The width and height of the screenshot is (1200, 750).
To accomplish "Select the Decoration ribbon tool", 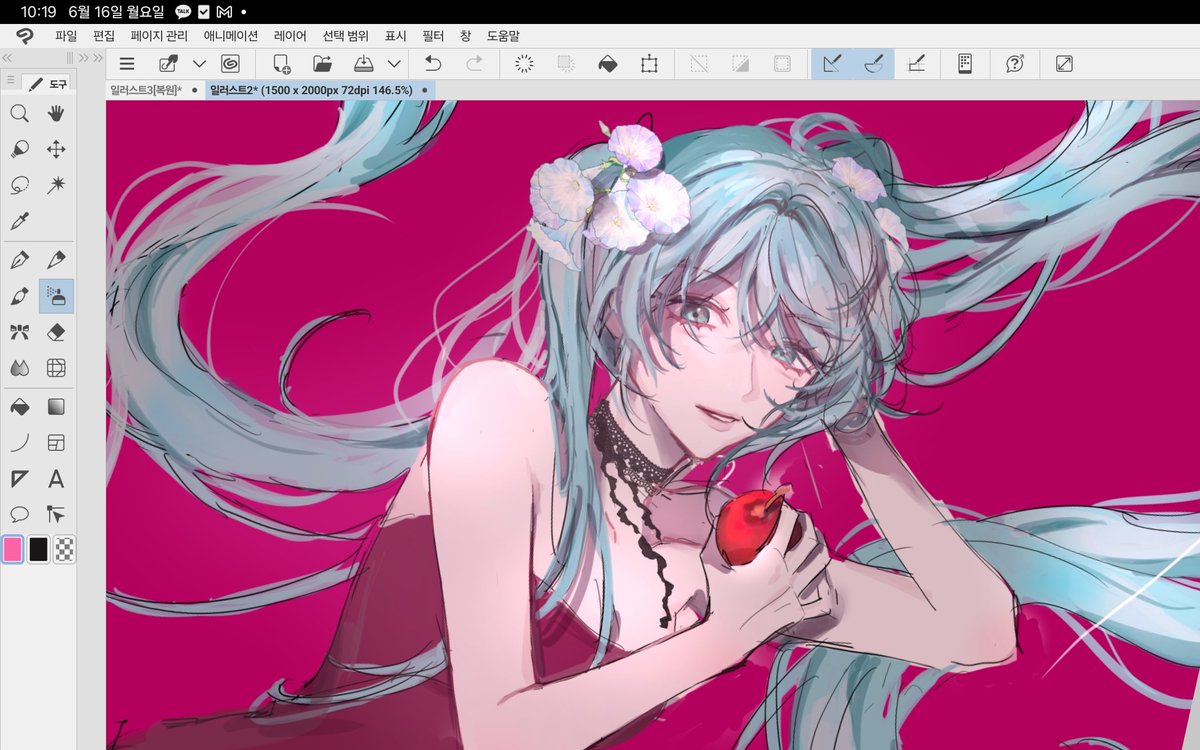I will click(19, 332).
